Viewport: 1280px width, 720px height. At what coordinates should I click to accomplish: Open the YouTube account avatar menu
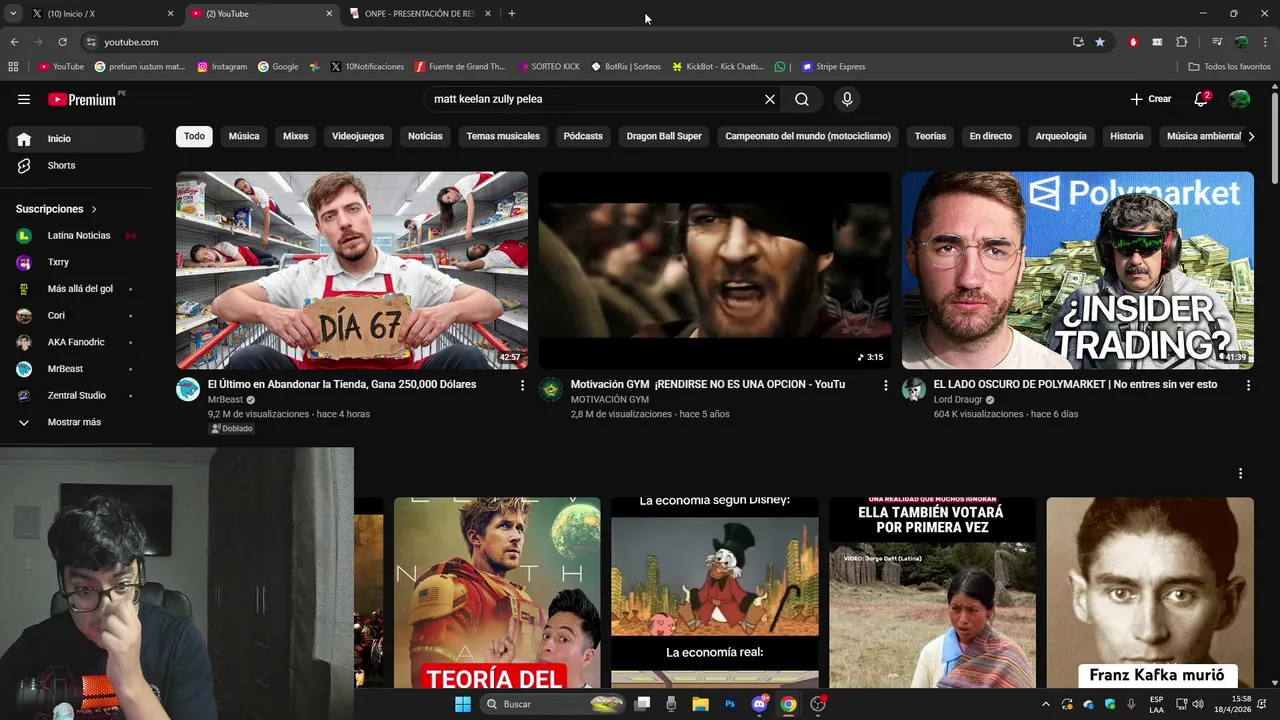tap(1239, 99)
